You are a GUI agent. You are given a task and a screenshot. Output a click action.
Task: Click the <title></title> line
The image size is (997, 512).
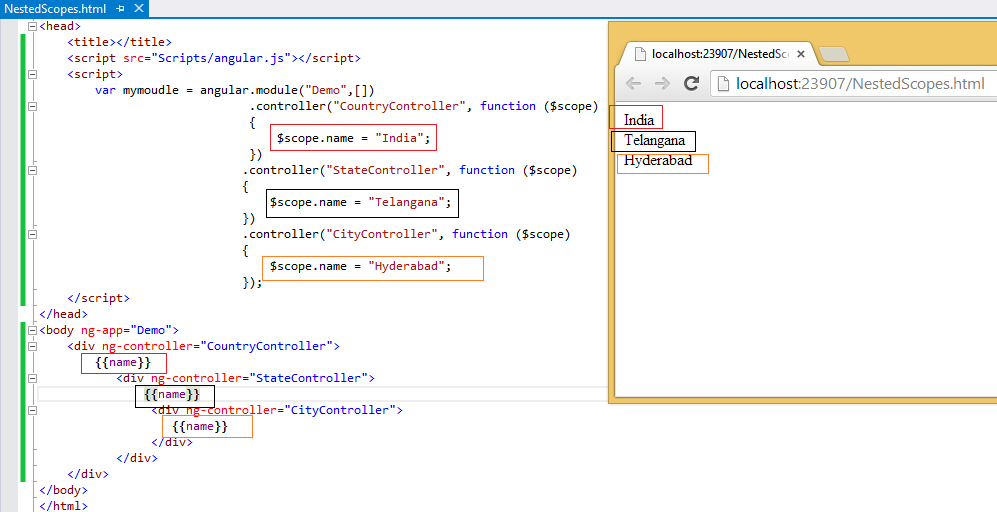coord(120,42)
